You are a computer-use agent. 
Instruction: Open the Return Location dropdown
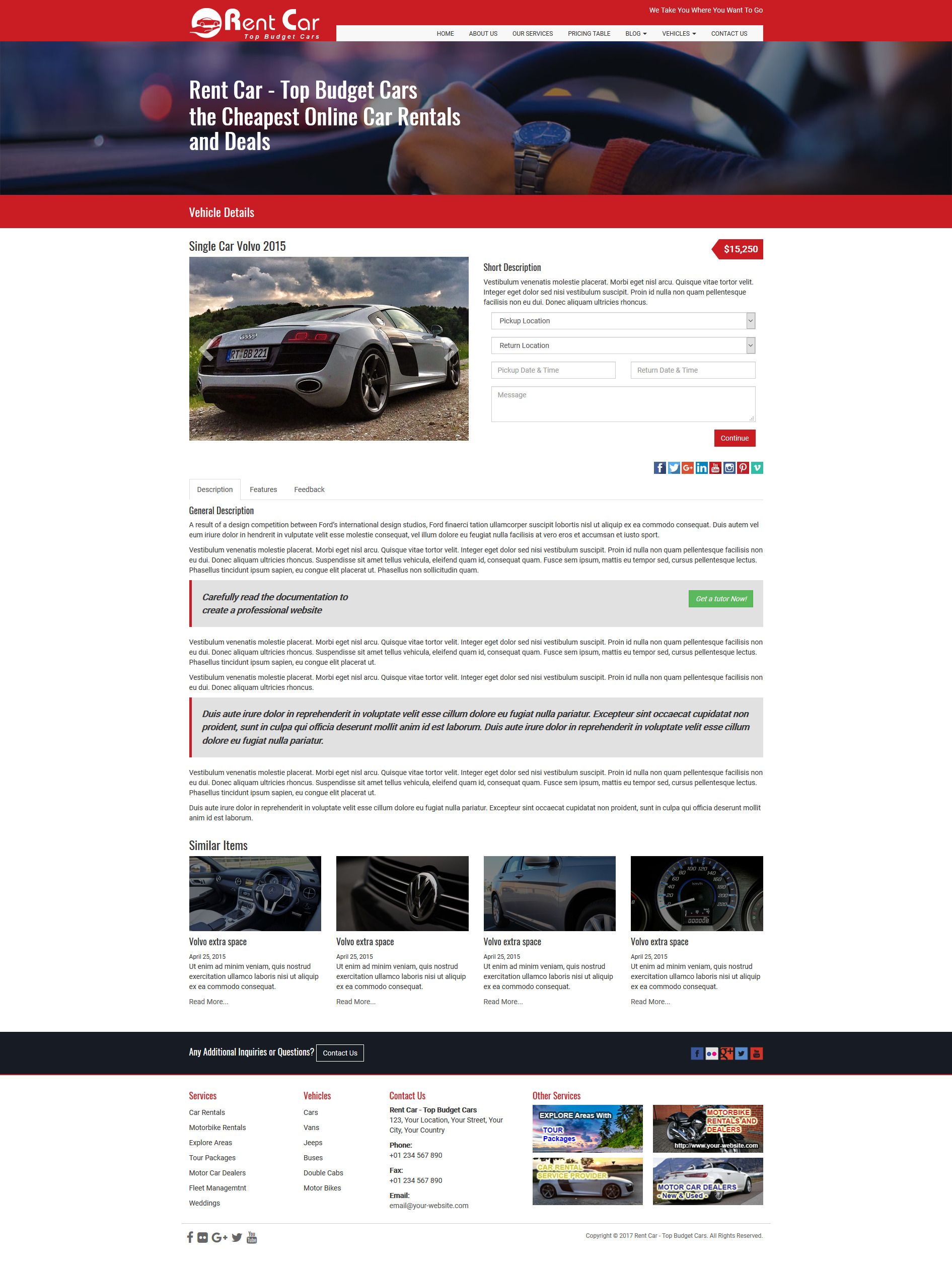click(x=623, y=345)
